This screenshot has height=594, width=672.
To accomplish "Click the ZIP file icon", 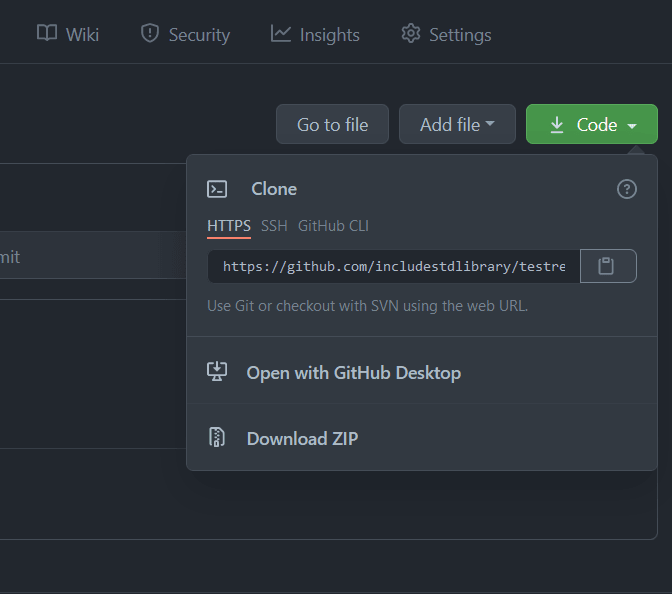I will (217, 437).
